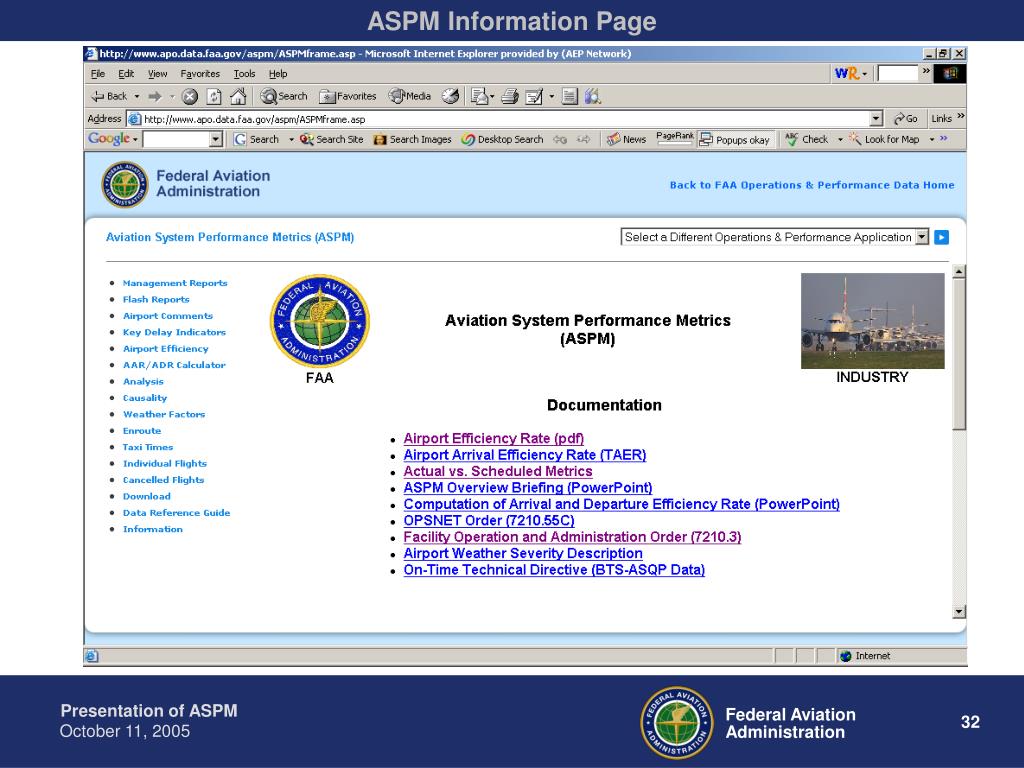The width and height of the screenshot is (1024, 768).
Task: Click Look for Map button
Action: coord(884,139)
